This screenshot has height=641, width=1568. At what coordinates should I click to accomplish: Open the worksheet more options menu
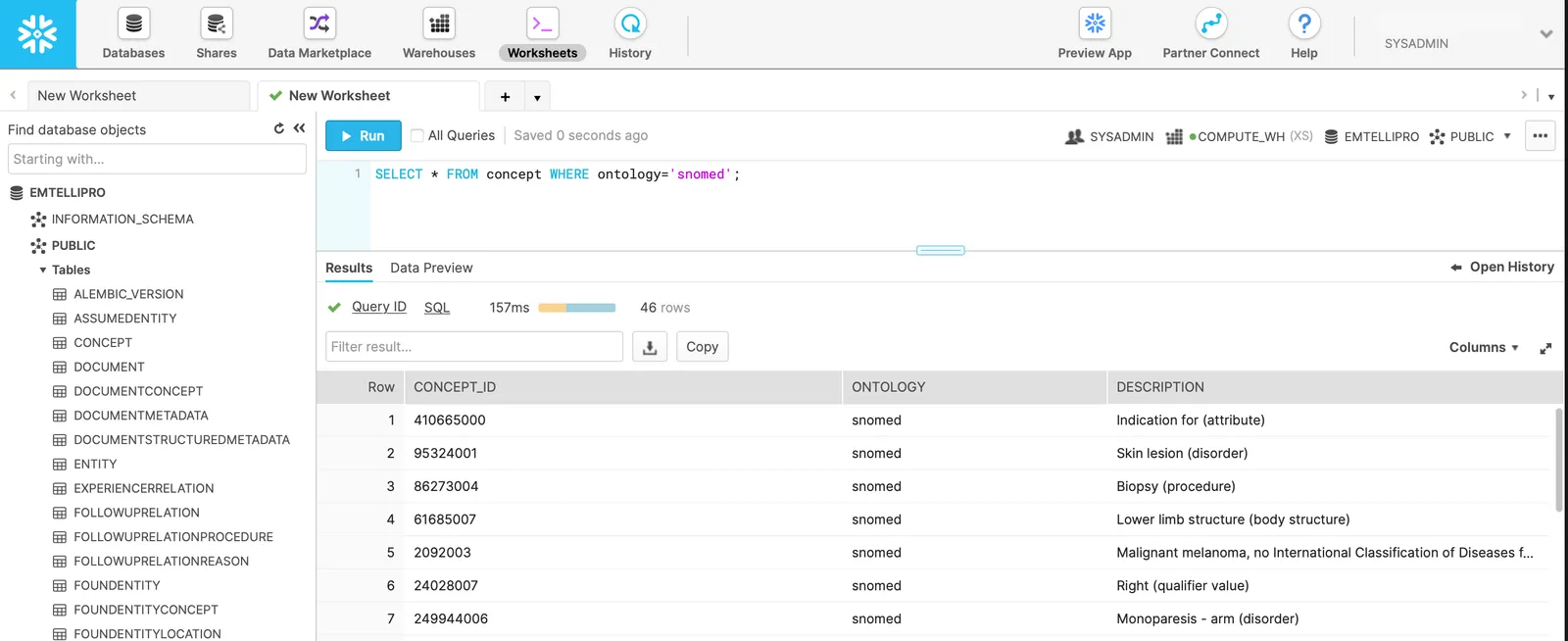click(1541, 136)
